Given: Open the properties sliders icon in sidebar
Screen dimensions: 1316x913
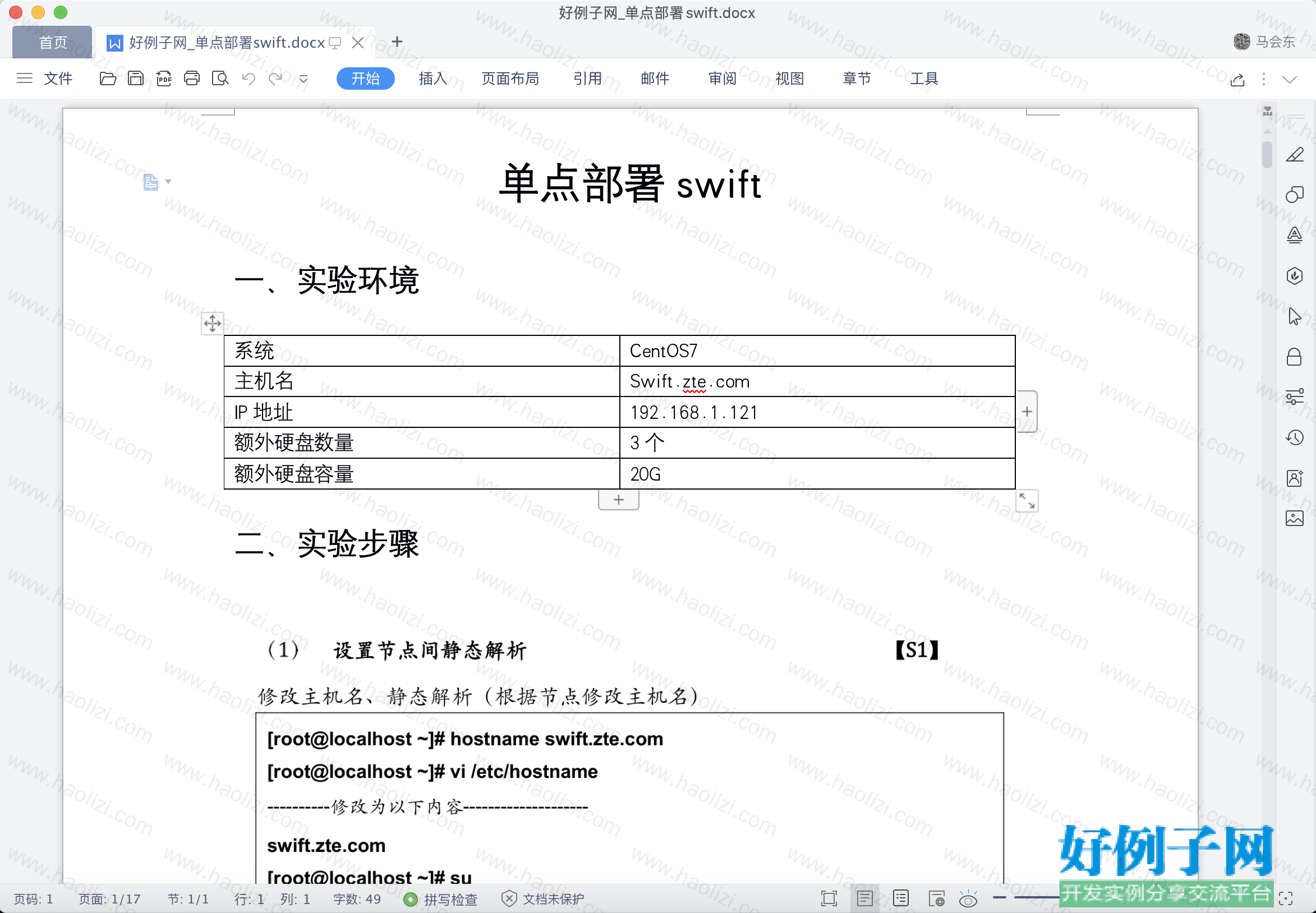Looking at the screenshot, I should click(1294, 396).
